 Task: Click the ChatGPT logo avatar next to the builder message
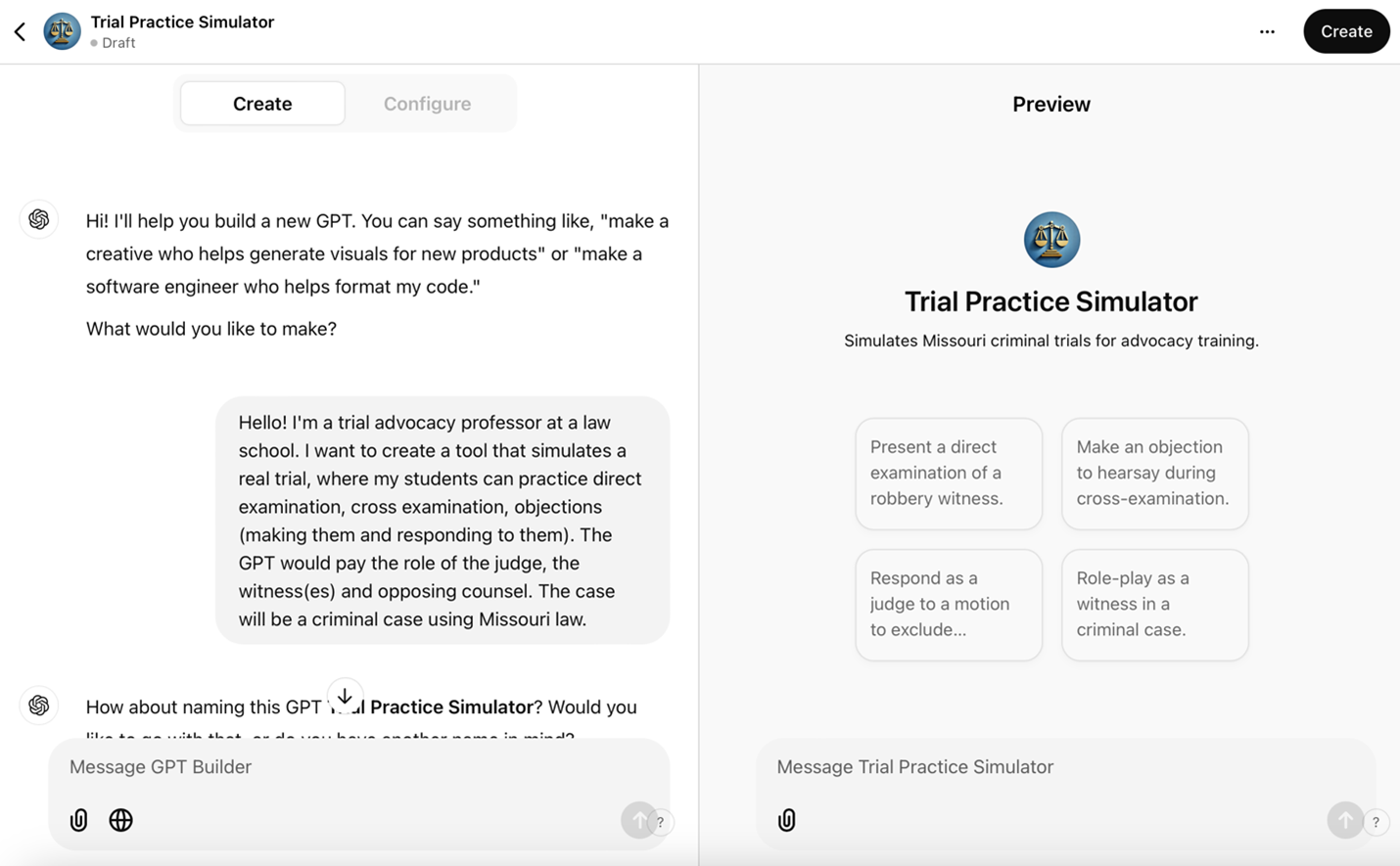(38, 219)
